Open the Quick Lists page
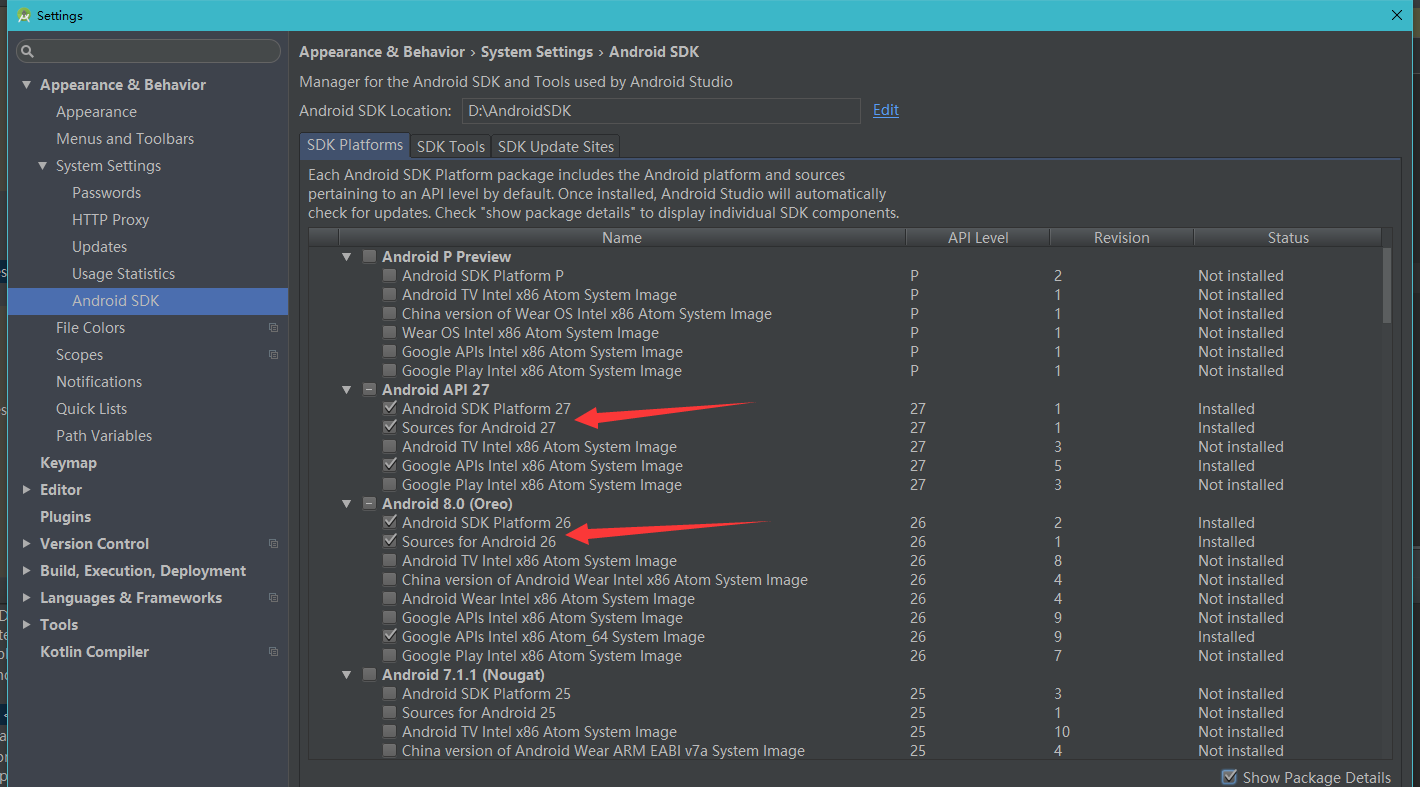The height and width of the screenshot is (787, 1420). [x=91, y=409]
